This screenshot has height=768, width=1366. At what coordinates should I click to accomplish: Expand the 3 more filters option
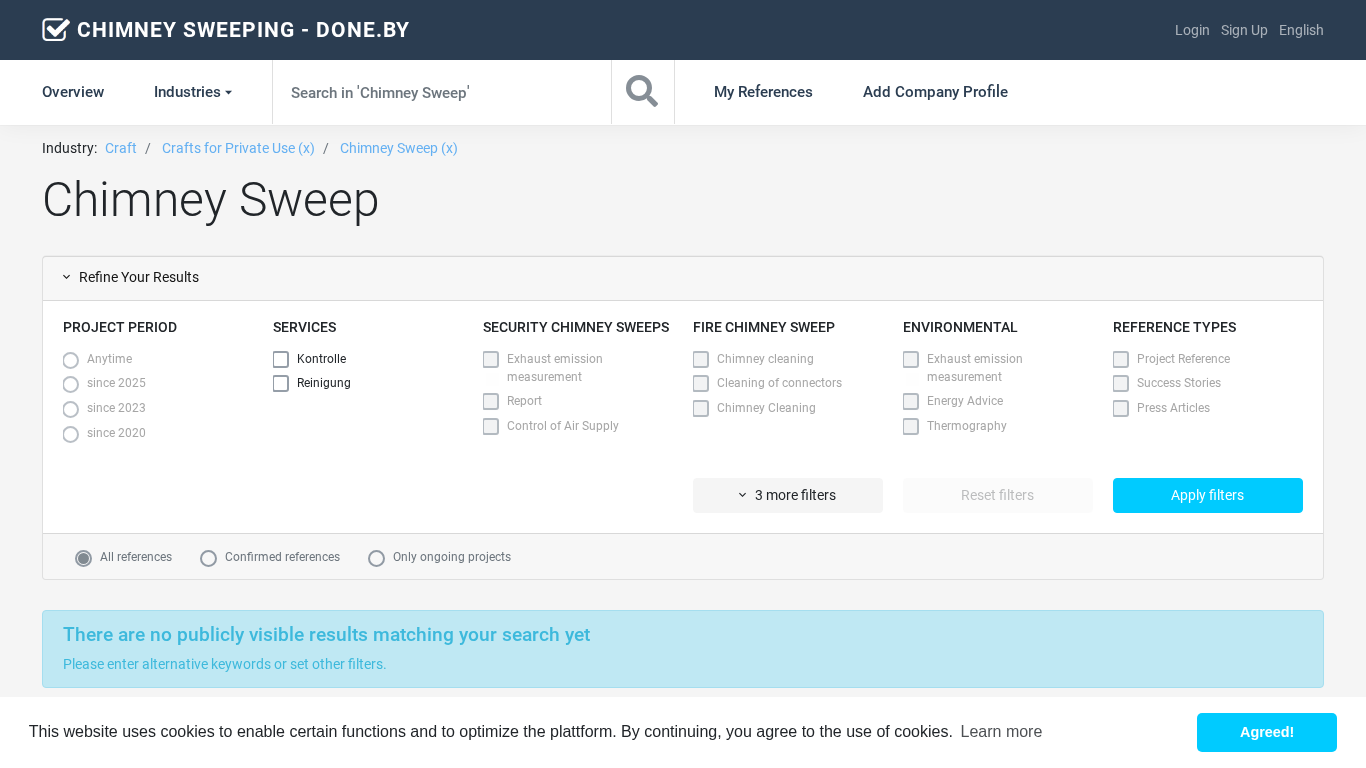coord(787,495)
